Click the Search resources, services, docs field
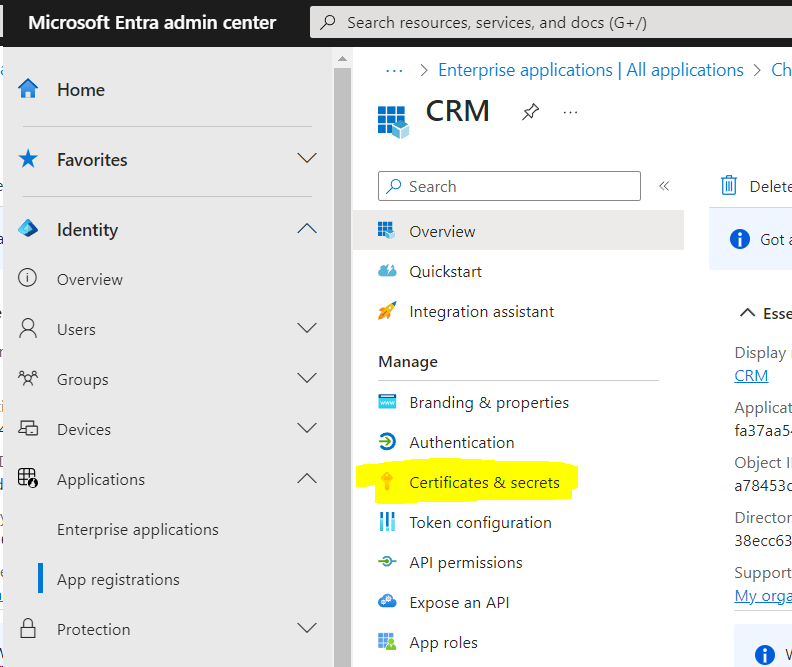Viewport: 792px width, 667px height. [551, 22]
